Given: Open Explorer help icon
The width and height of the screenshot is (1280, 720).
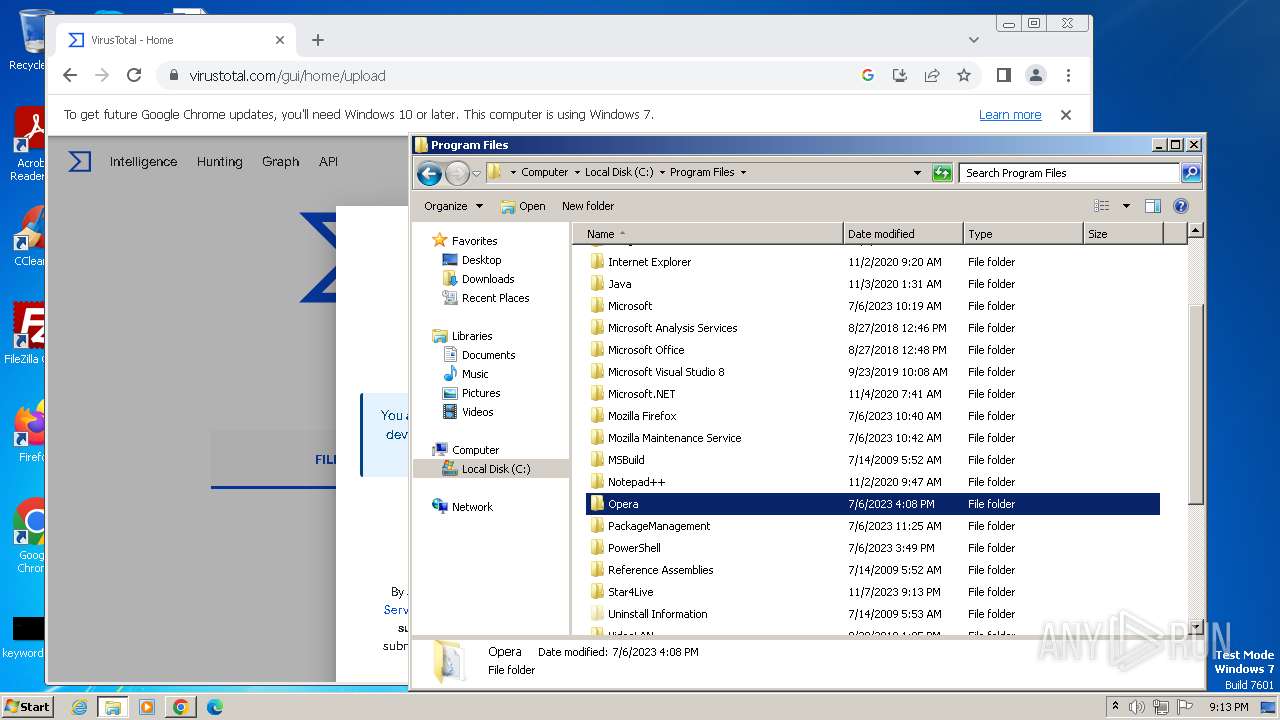Looking at the screenshot, I should tap(1181, 206).
